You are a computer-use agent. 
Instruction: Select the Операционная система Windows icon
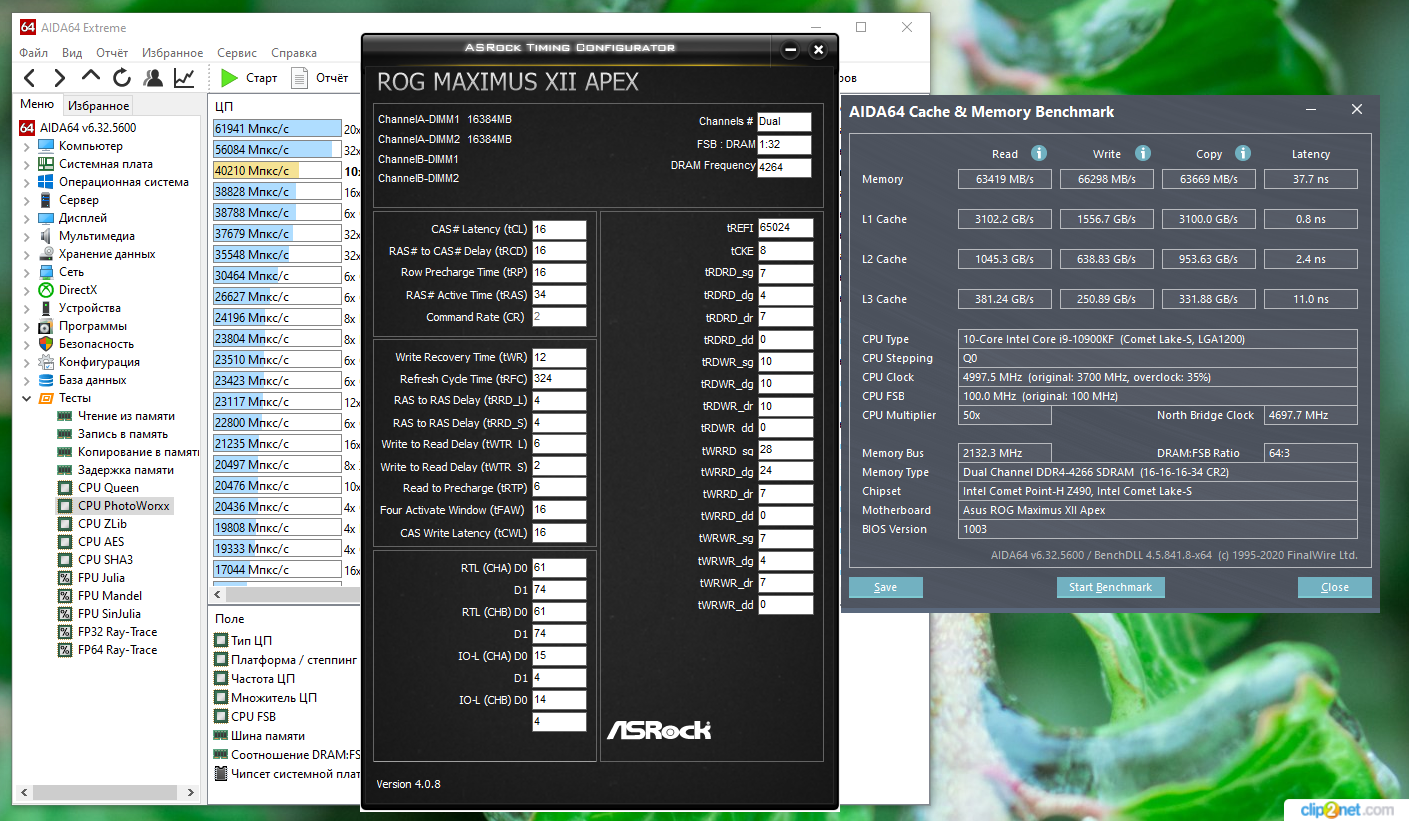pos(45,182)
